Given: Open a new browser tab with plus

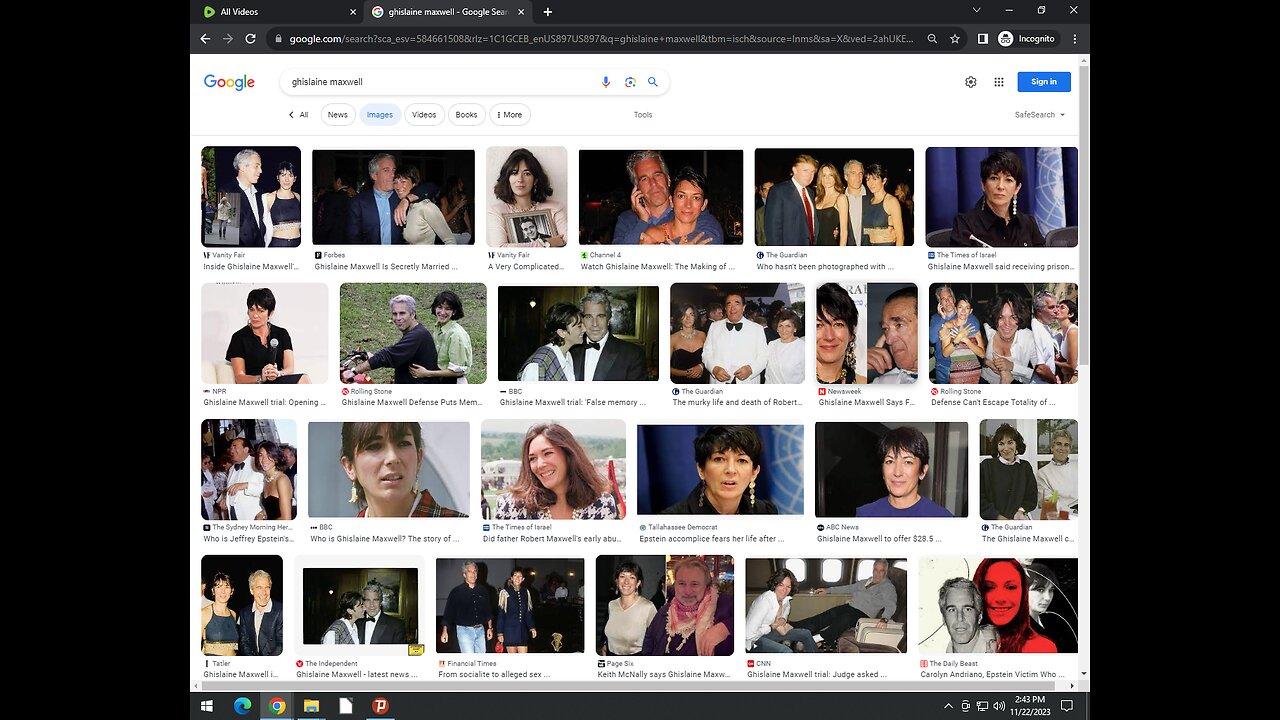Looking at the screenshot, I should tap(547, 12).
